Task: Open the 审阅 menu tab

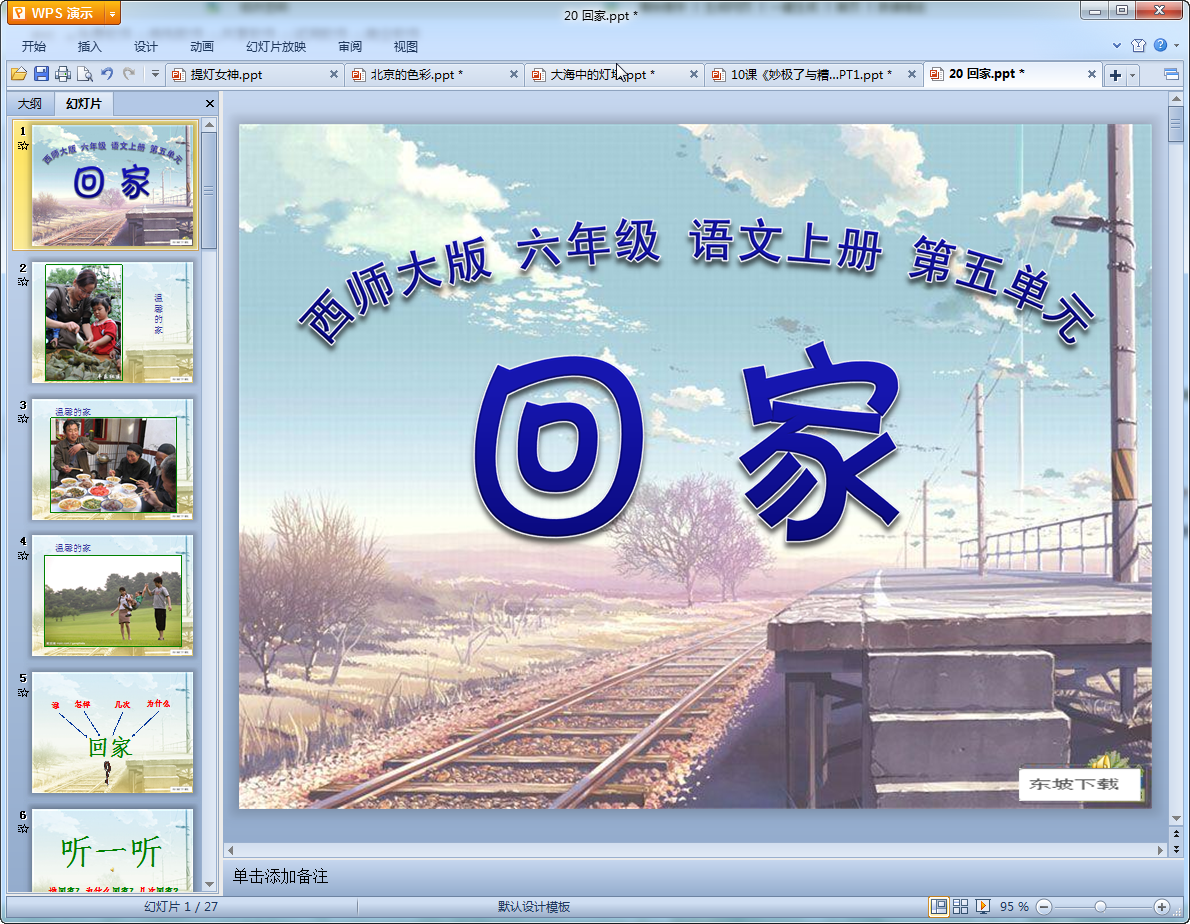Action: [350, 46]
